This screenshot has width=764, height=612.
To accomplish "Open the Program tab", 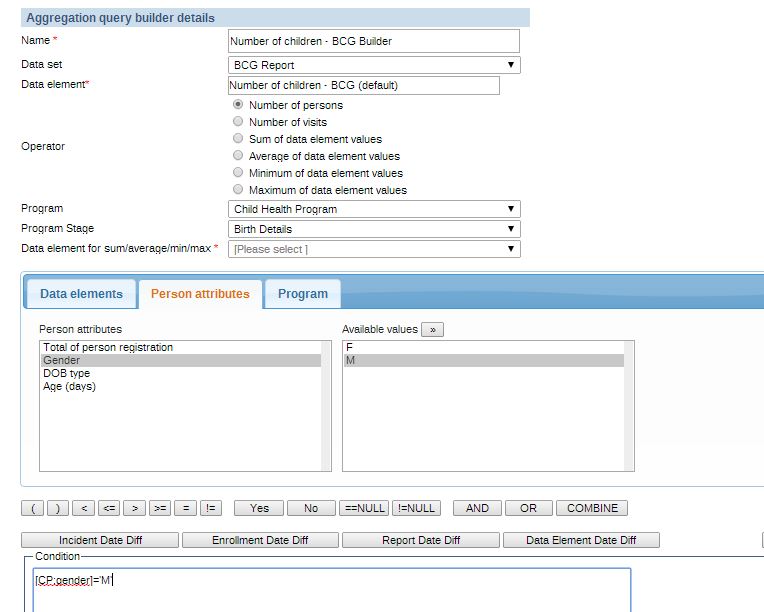I will coord(303,294).
